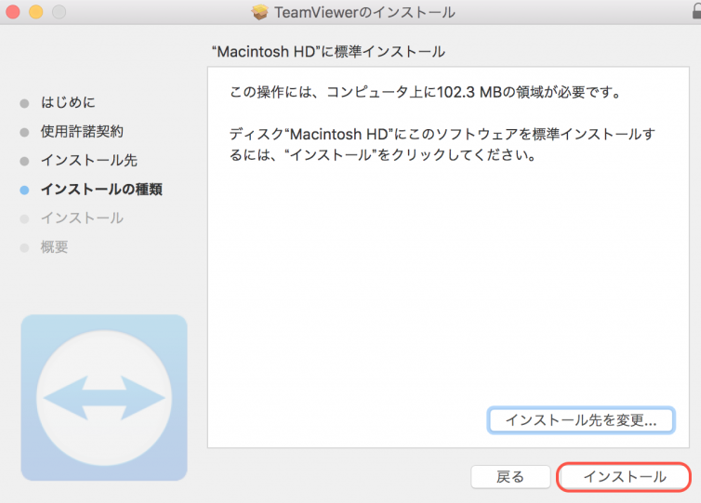
Task: Select the インストール先 step
Action: pos(89,161)
